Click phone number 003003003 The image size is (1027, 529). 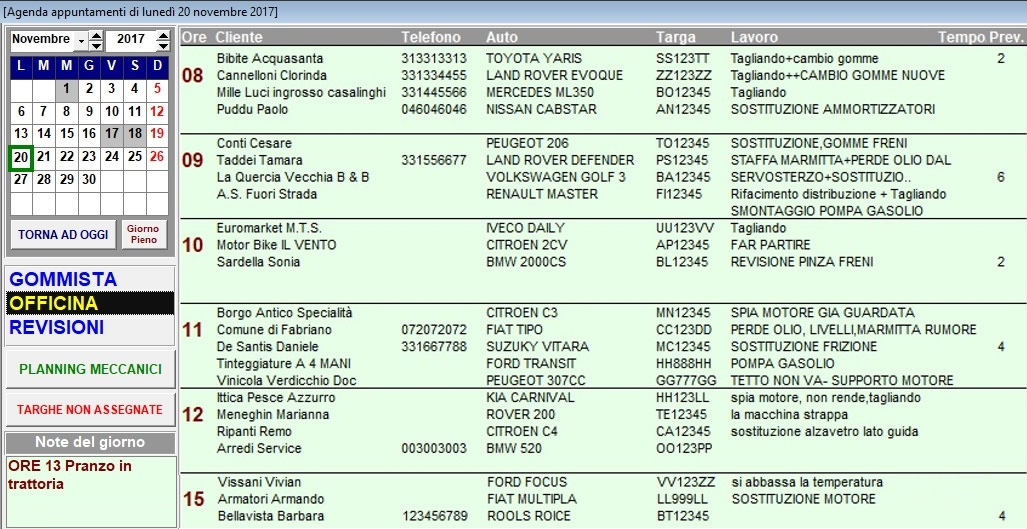click(x=434, y=448)
